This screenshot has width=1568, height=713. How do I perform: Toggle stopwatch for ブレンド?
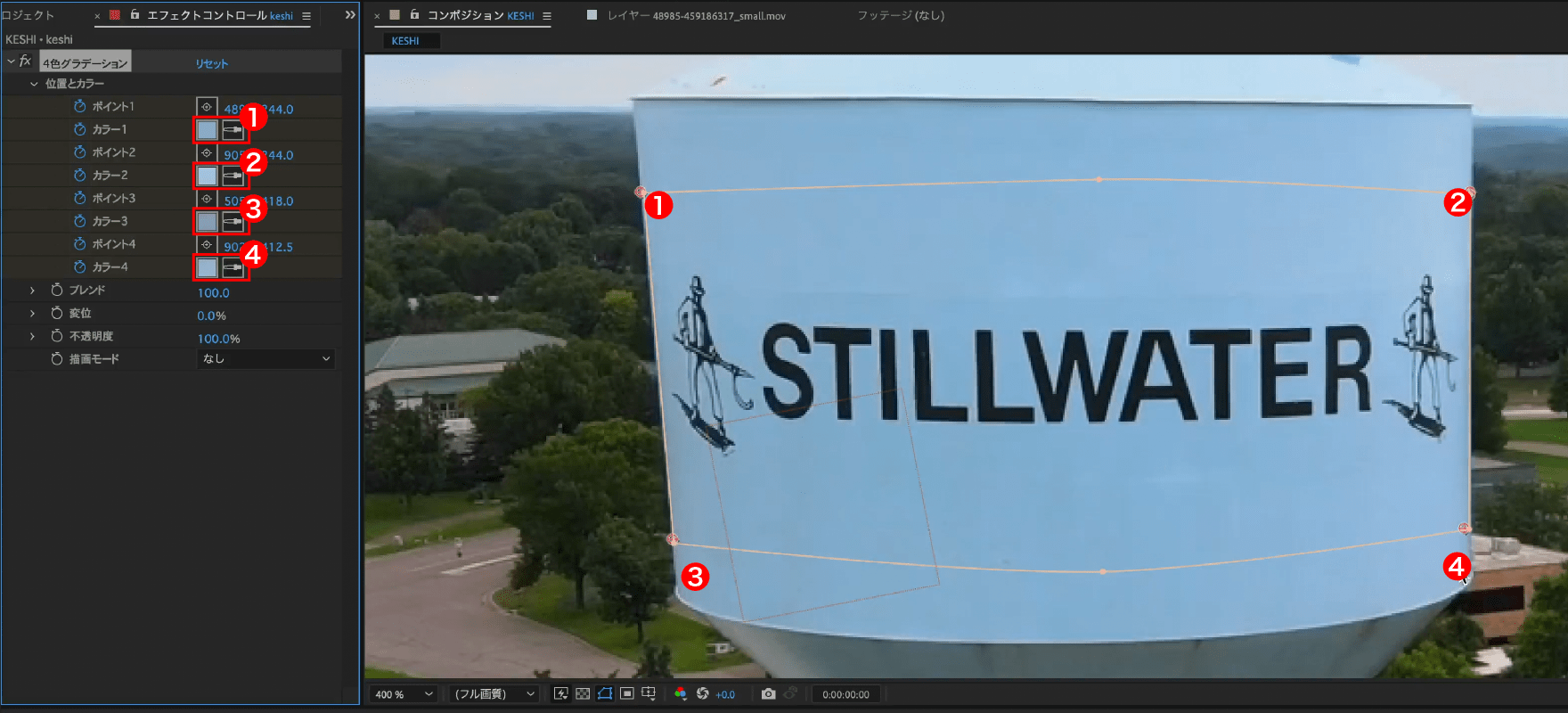coord(57,291)
